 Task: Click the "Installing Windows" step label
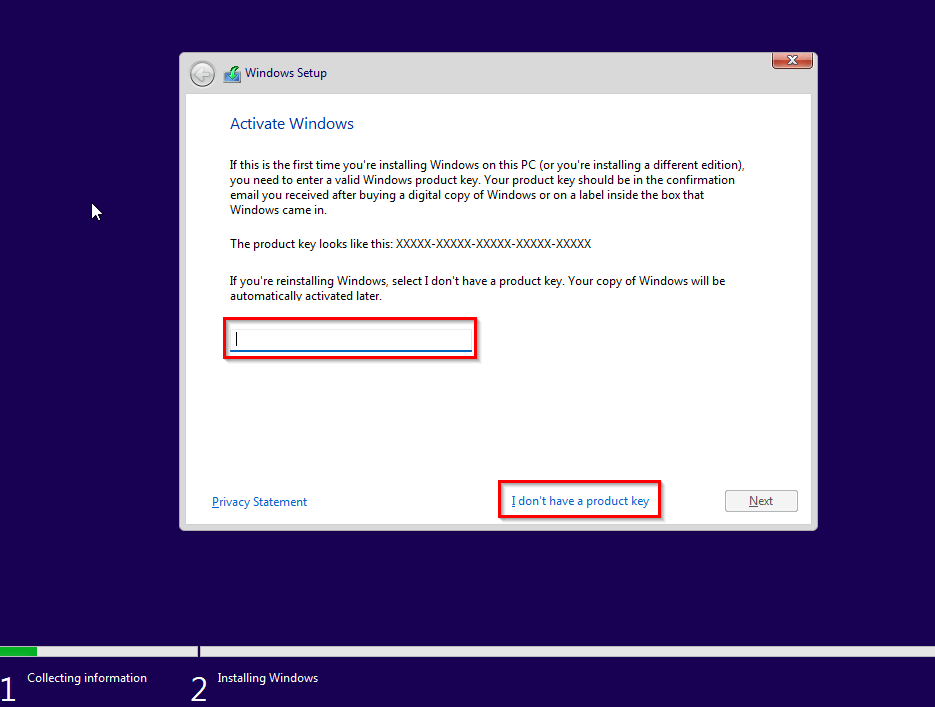click(x=268, y=678)
